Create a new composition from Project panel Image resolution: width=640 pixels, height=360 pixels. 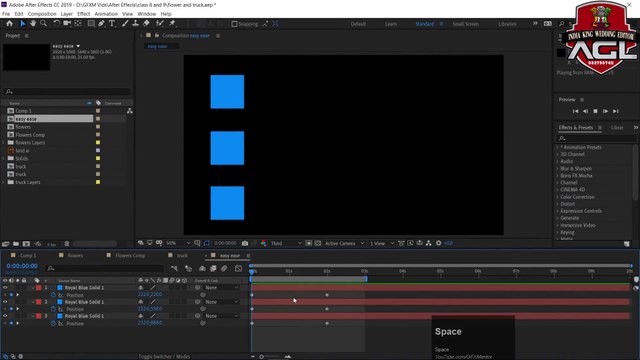26,244
